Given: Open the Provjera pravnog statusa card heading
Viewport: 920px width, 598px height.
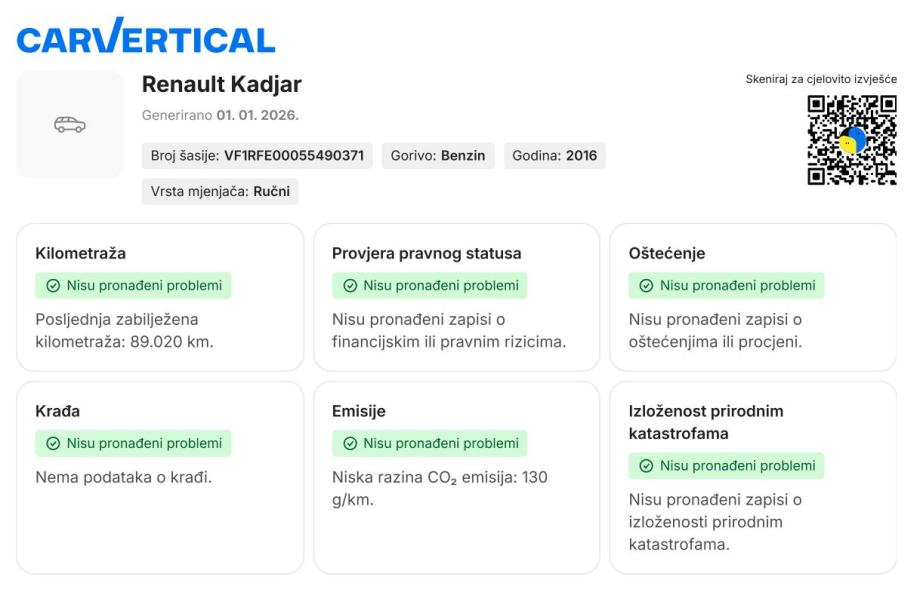Looking at the screenshot, I should 426,254.
